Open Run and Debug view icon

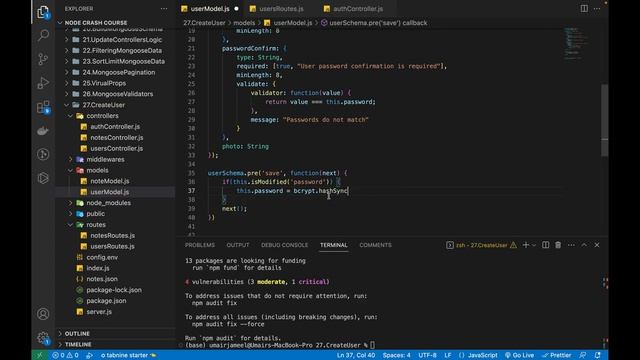pos(43,83)
